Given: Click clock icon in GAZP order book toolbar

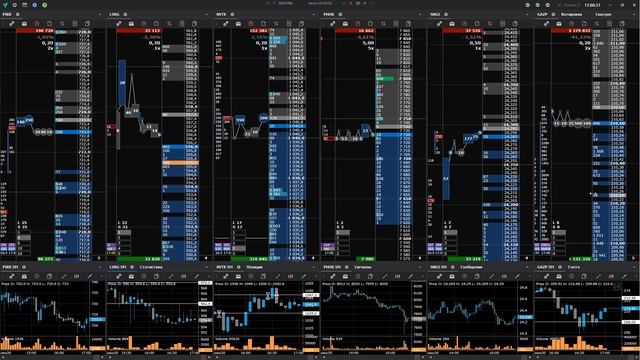Looking at the screenshot, I should coord(572,24).
